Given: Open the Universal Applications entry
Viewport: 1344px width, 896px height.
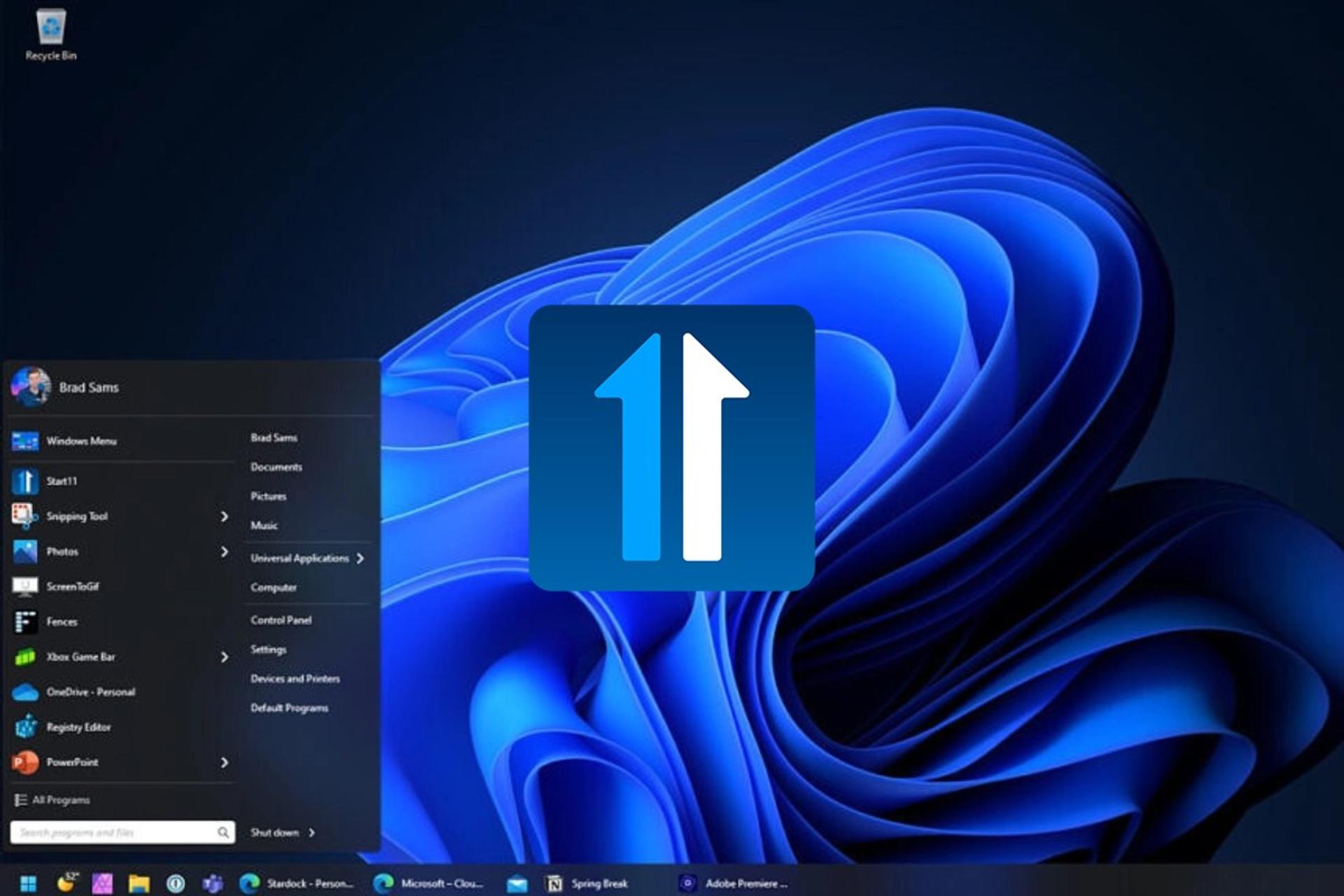Looking at the screenshot, I should [x=300, y=559].
